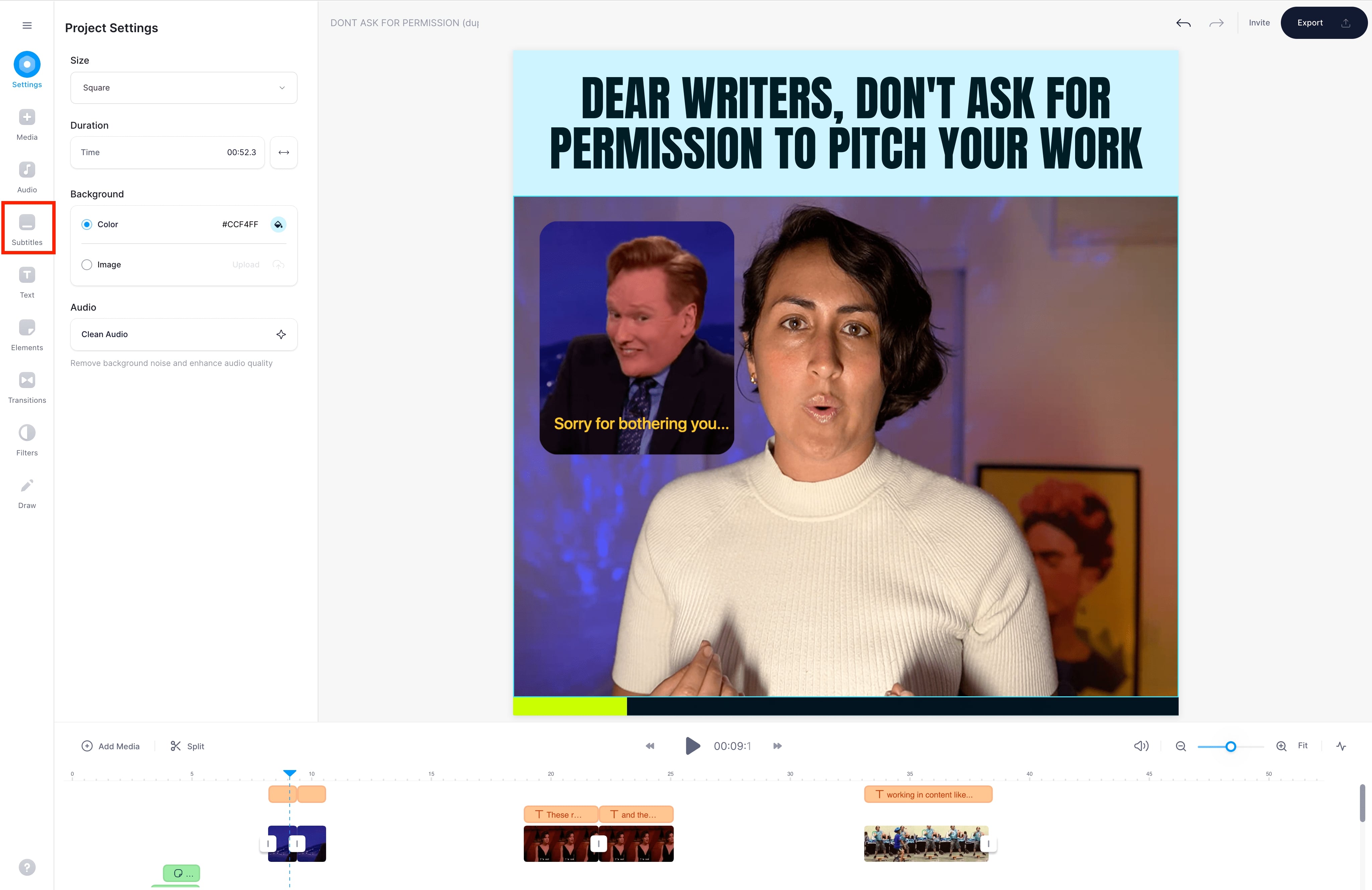
Task: Click the Upload image cloud icon
Action: coord(278,265)
